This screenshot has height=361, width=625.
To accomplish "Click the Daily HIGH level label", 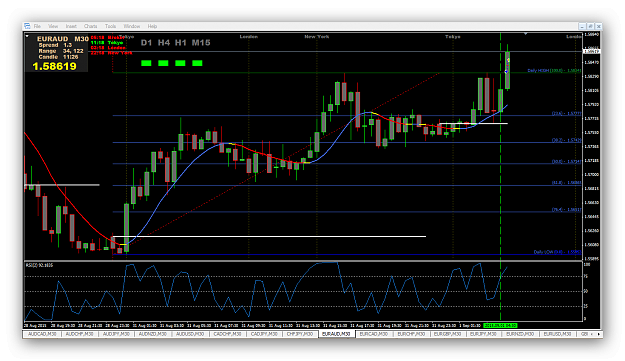I will pyautogui.click(x=554, y=71).
